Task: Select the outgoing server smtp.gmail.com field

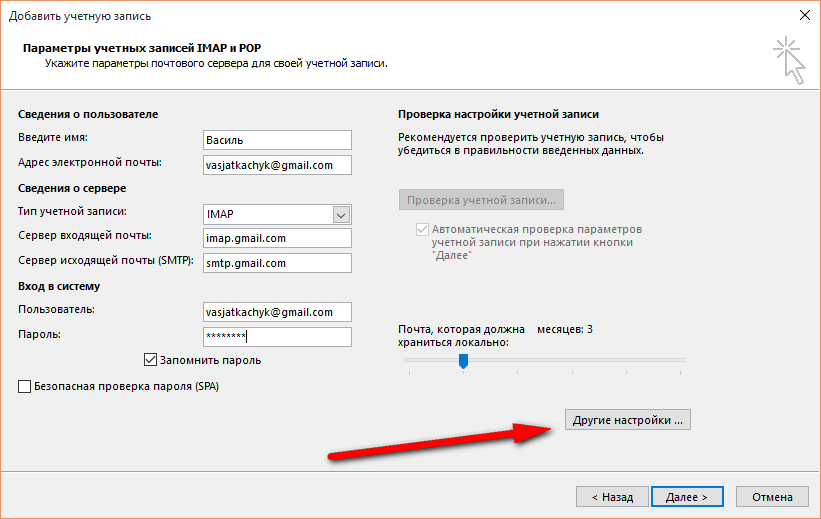Action: [277, 263]
